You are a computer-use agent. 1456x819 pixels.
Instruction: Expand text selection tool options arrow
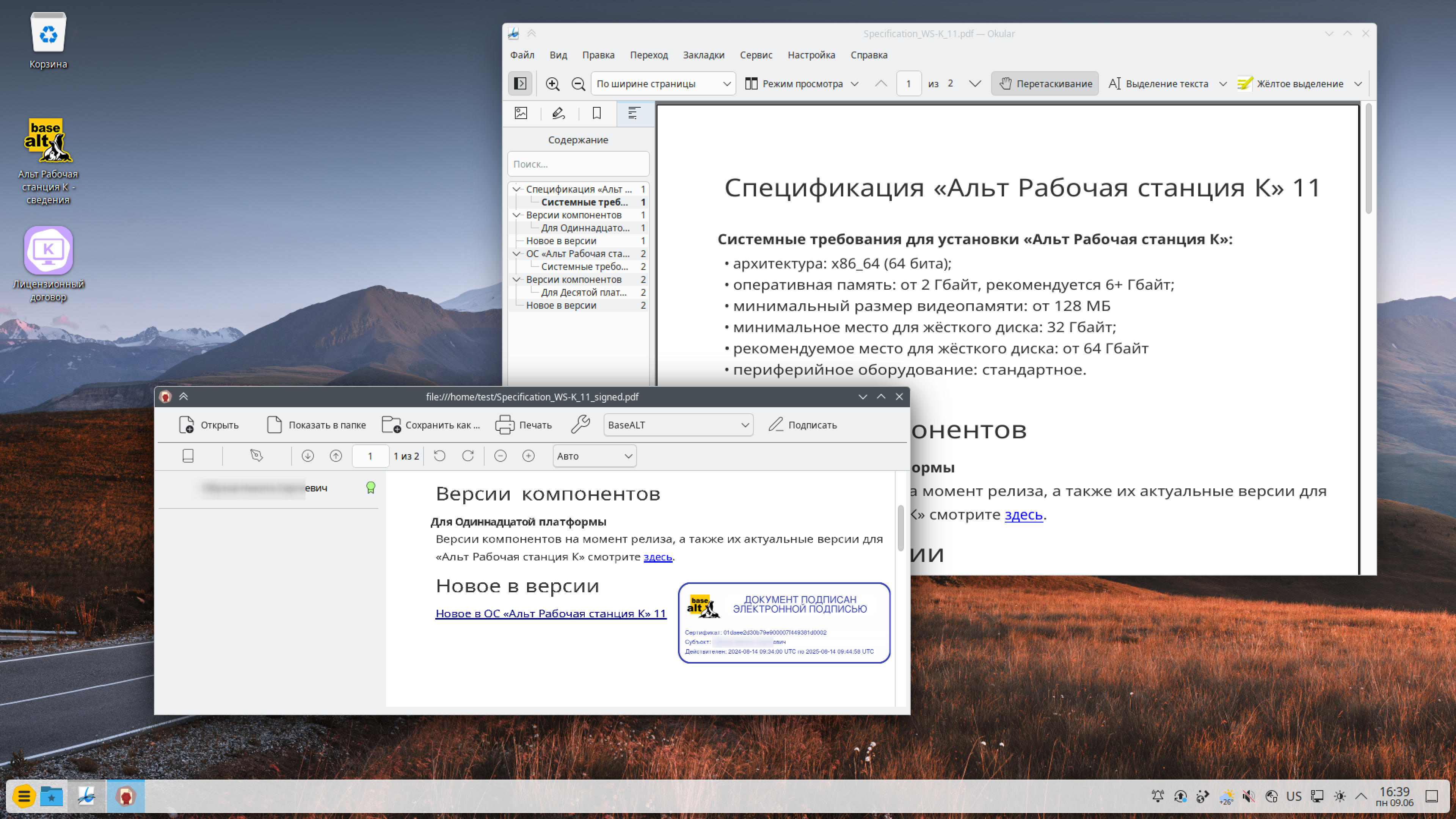[1223, 84]
